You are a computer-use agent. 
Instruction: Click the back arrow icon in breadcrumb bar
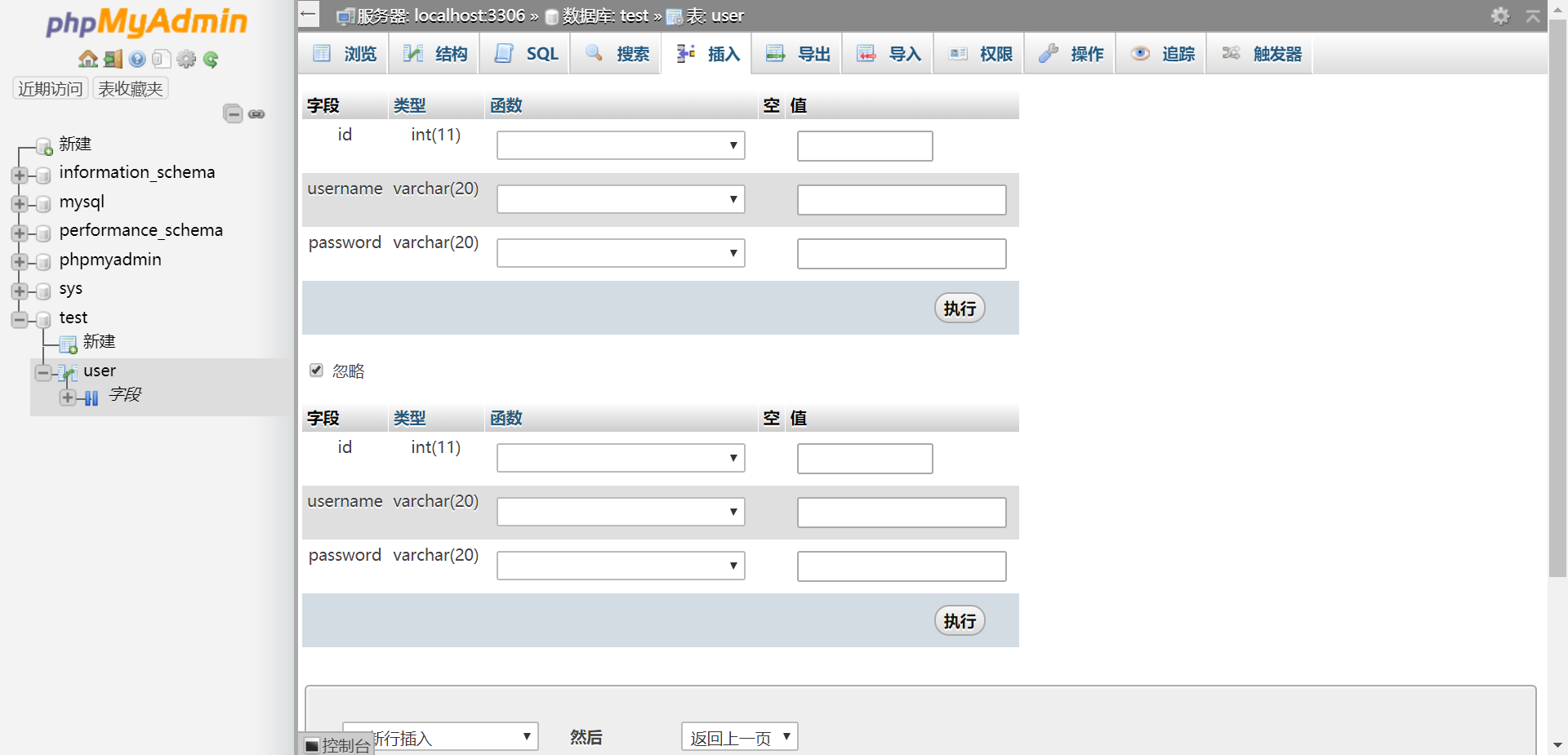point(308,14)
